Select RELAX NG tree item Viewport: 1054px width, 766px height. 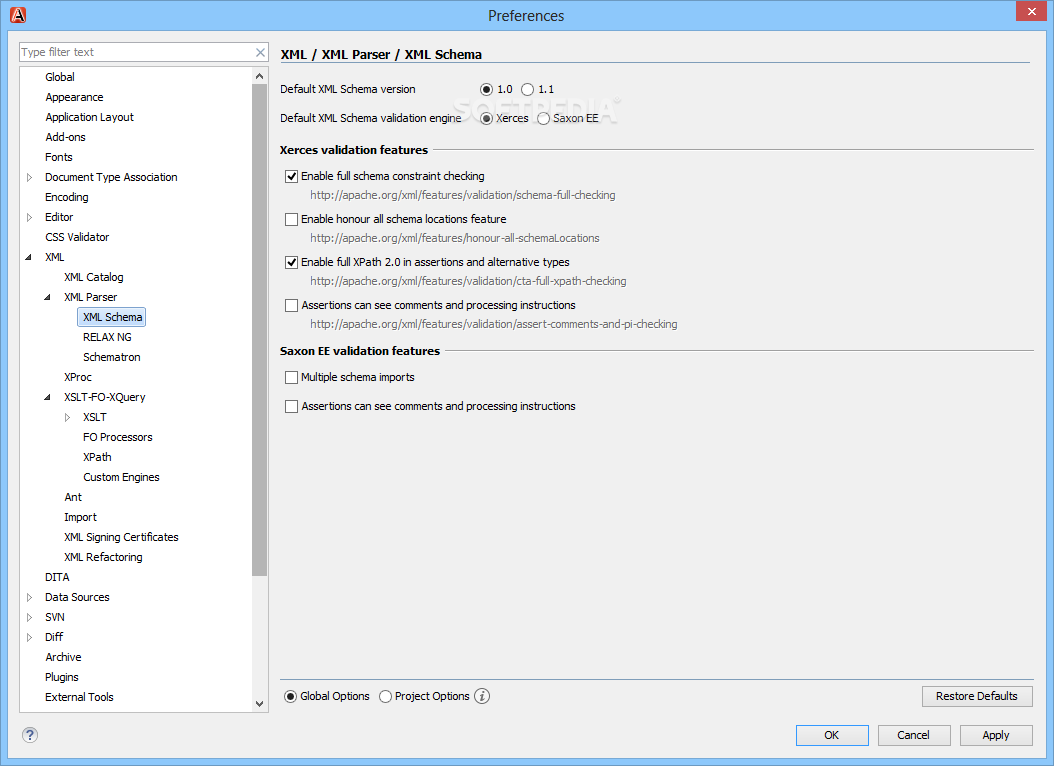coord(108,337)
